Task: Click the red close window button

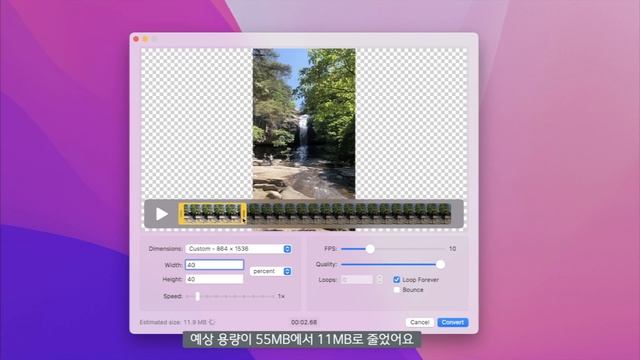Action: [x=136, y=39]
